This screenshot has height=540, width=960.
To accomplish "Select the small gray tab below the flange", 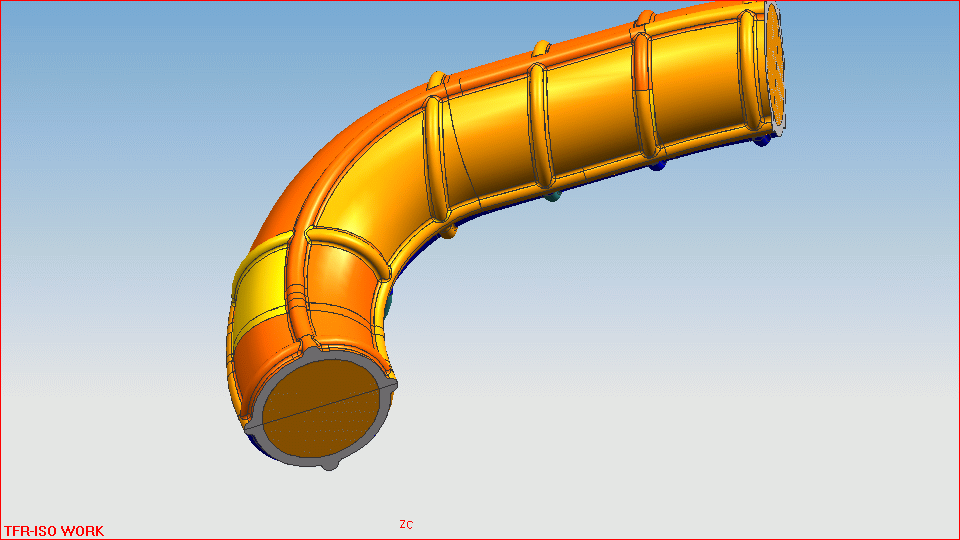I will click(x=329, y=465).
